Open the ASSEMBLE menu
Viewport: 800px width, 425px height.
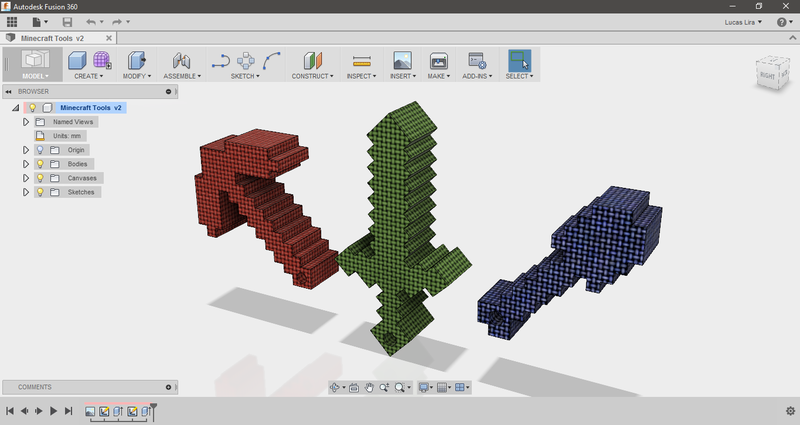point(182,76)
